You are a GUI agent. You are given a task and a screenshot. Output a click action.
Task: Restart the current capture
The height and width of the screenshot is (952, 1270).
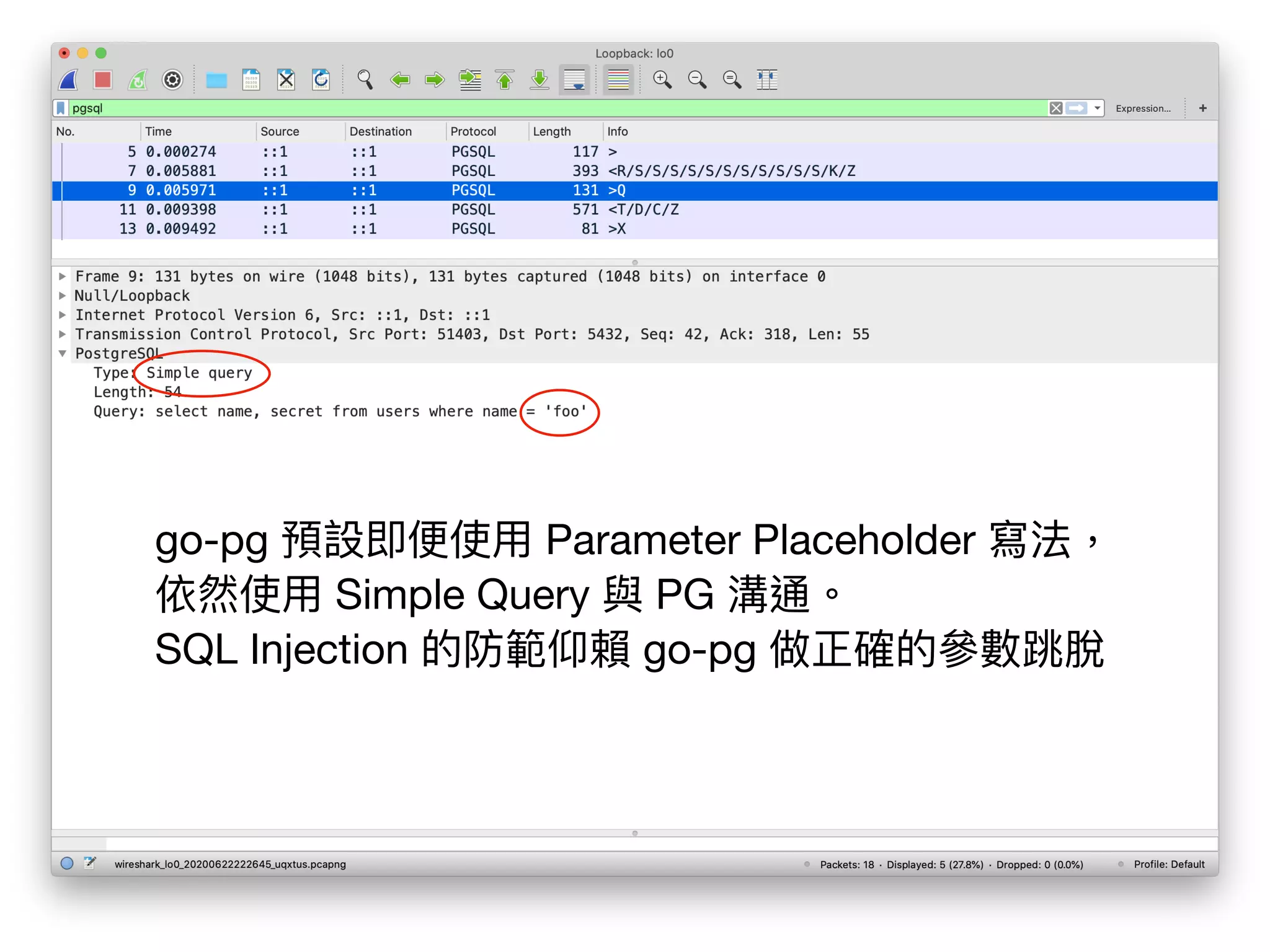coord(138,79)
